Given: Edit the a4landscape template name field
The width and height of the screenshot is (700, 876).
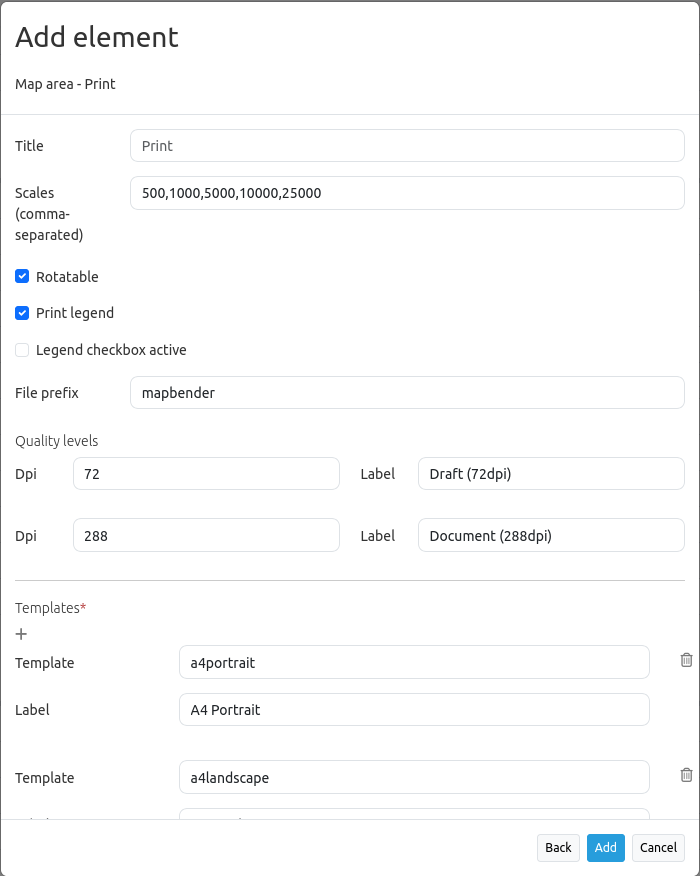Looking at the screenshot, I should pyautogui.click(x=414, y=777).
